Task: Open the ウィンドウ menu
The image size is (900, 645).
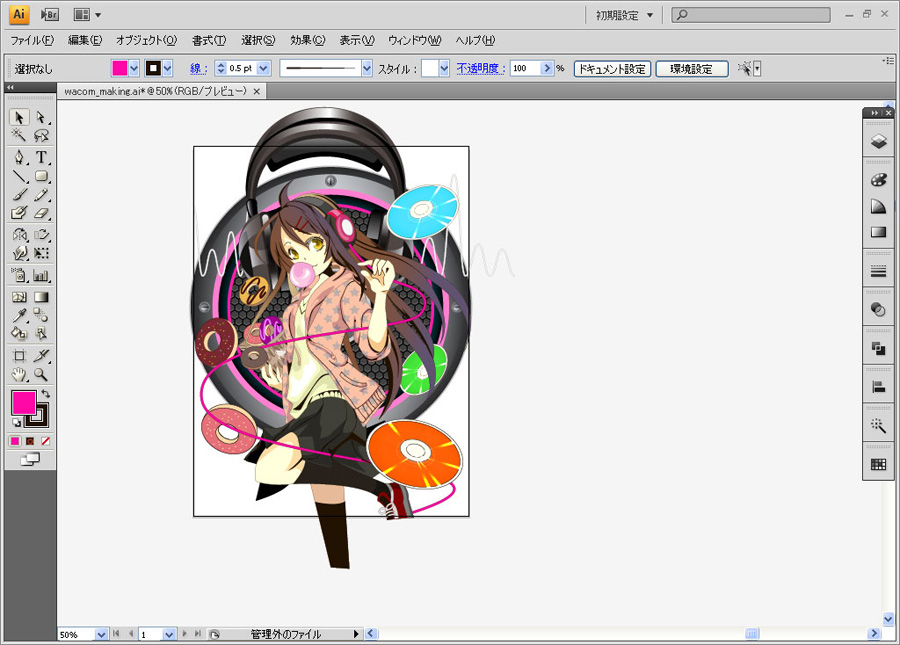Action: tap(415, 40)
